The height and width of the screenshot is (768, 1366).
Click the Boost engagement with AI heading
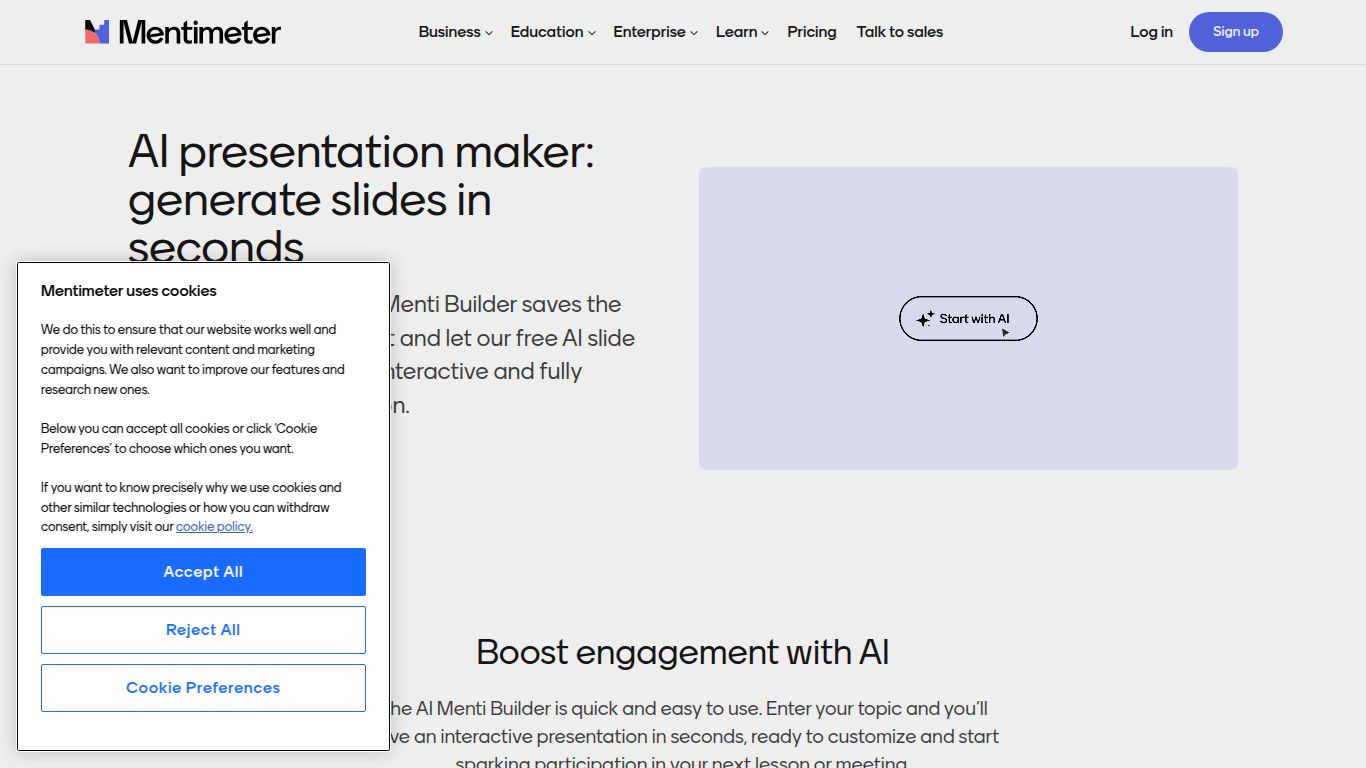[x=683, y=652]
